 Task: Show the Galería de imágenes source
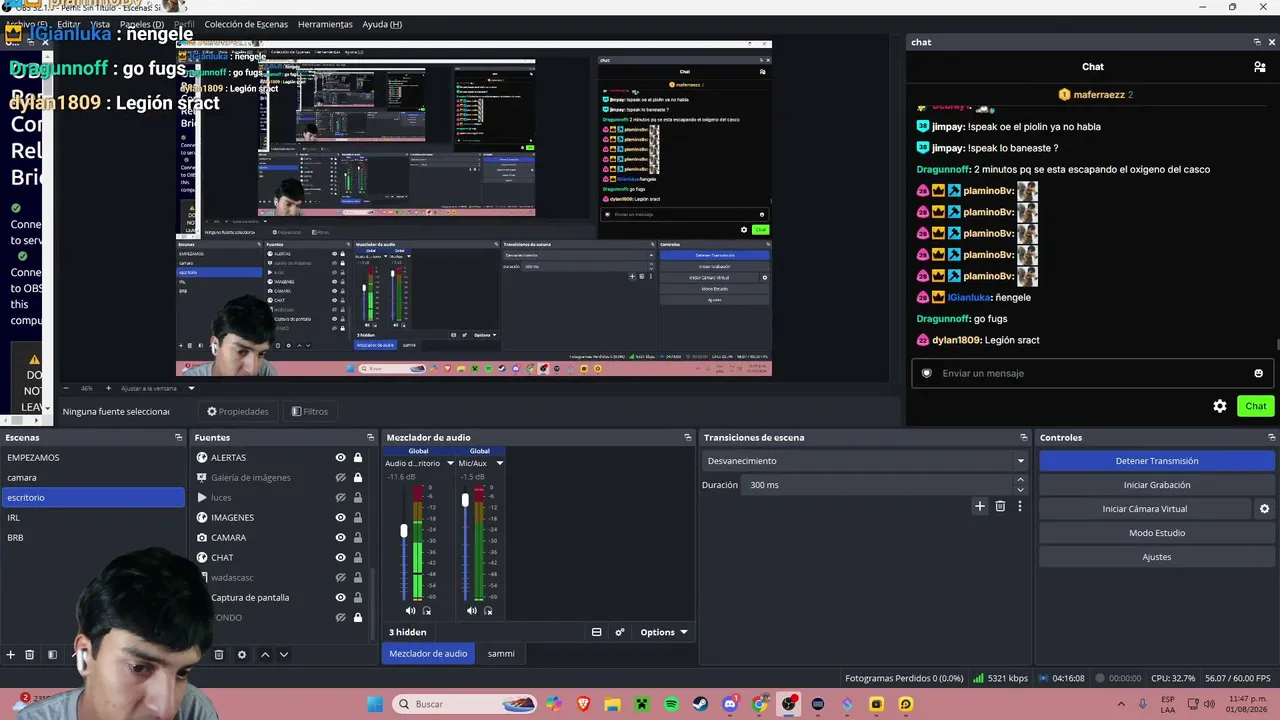[x=340, y=478]
